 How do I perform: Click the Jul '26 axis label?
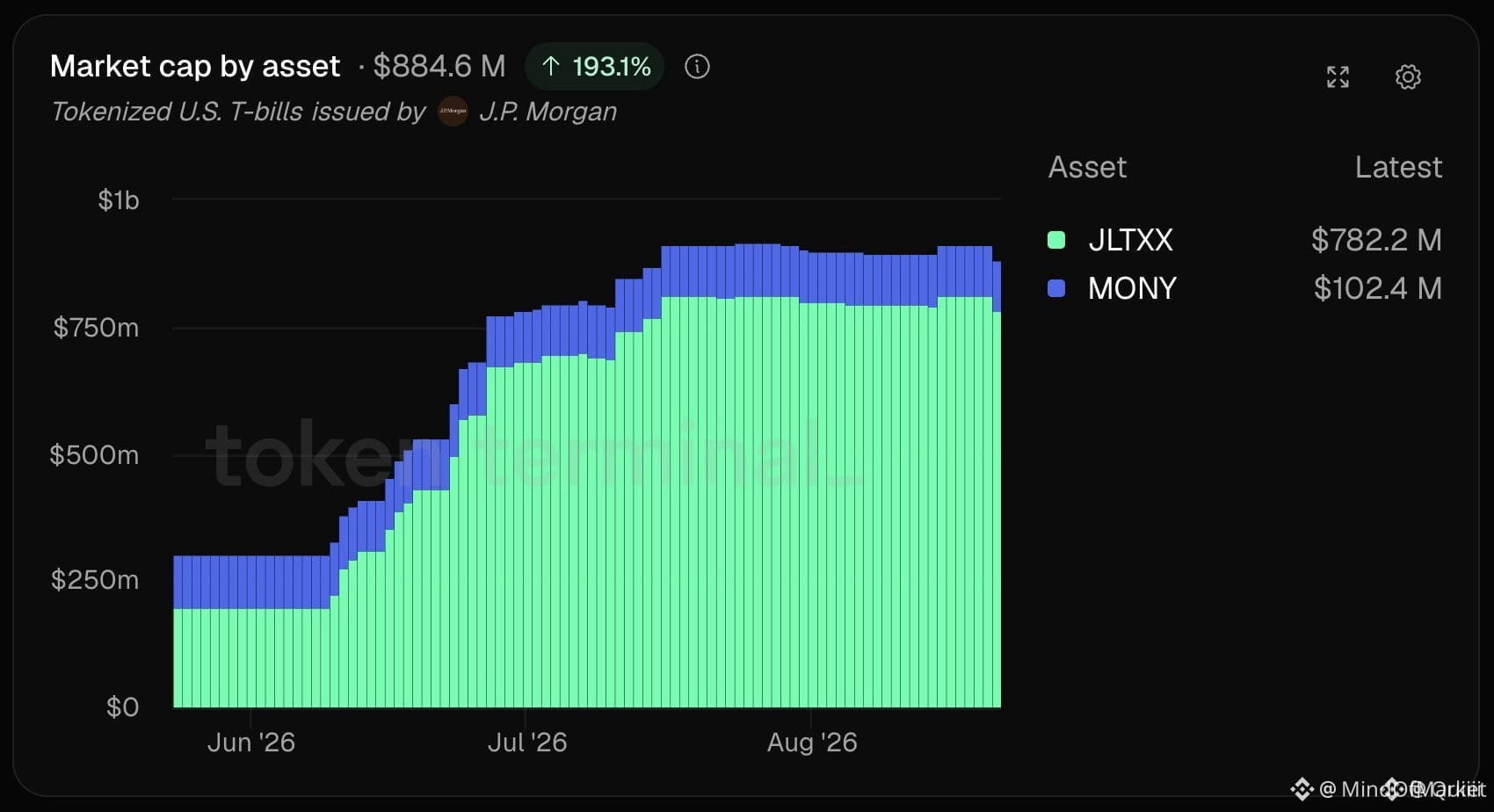click(x=527, y=743)
